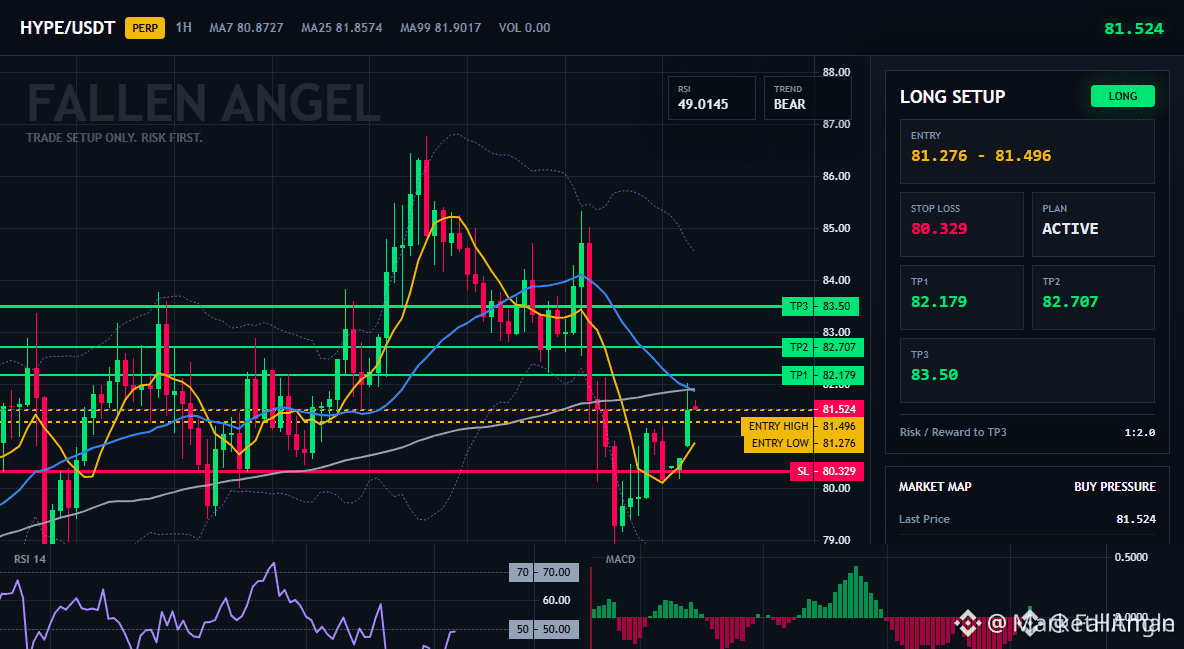Select the PLAN ACTIVE card
The width and height of the screenshot is (1184, 649).
[x=1093, y=224]
